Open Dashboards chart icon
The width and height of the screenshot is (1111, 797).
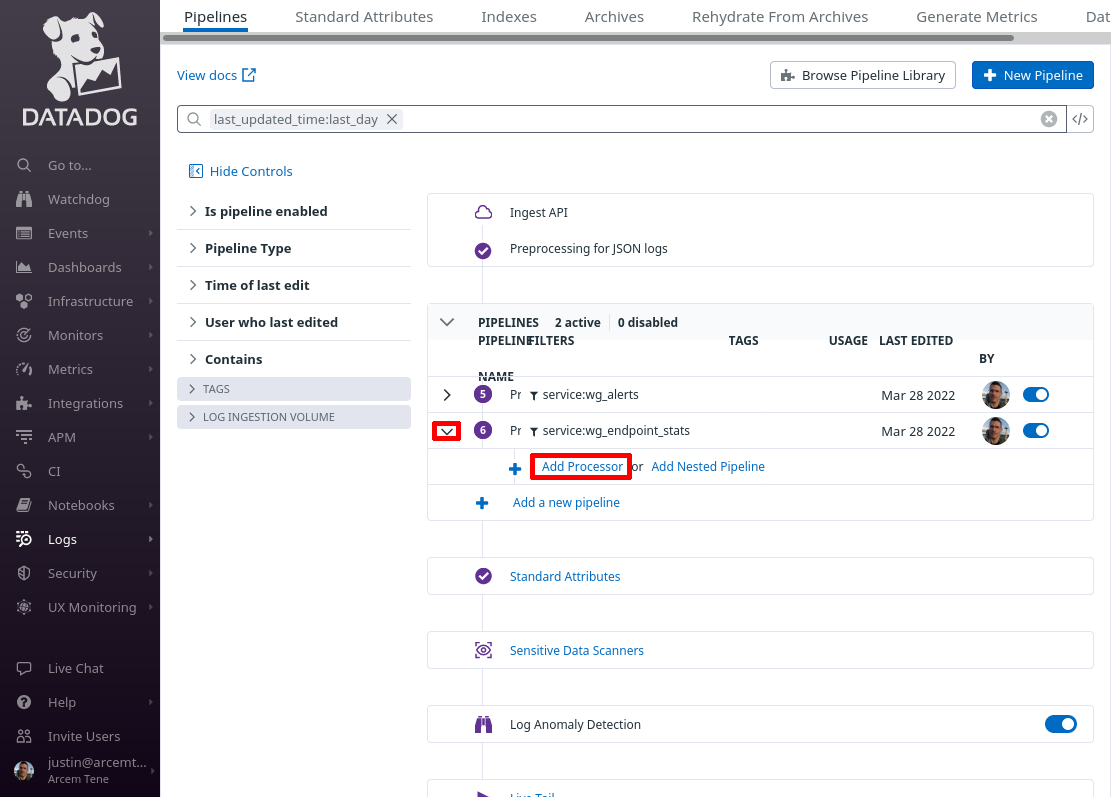[24, 267]
